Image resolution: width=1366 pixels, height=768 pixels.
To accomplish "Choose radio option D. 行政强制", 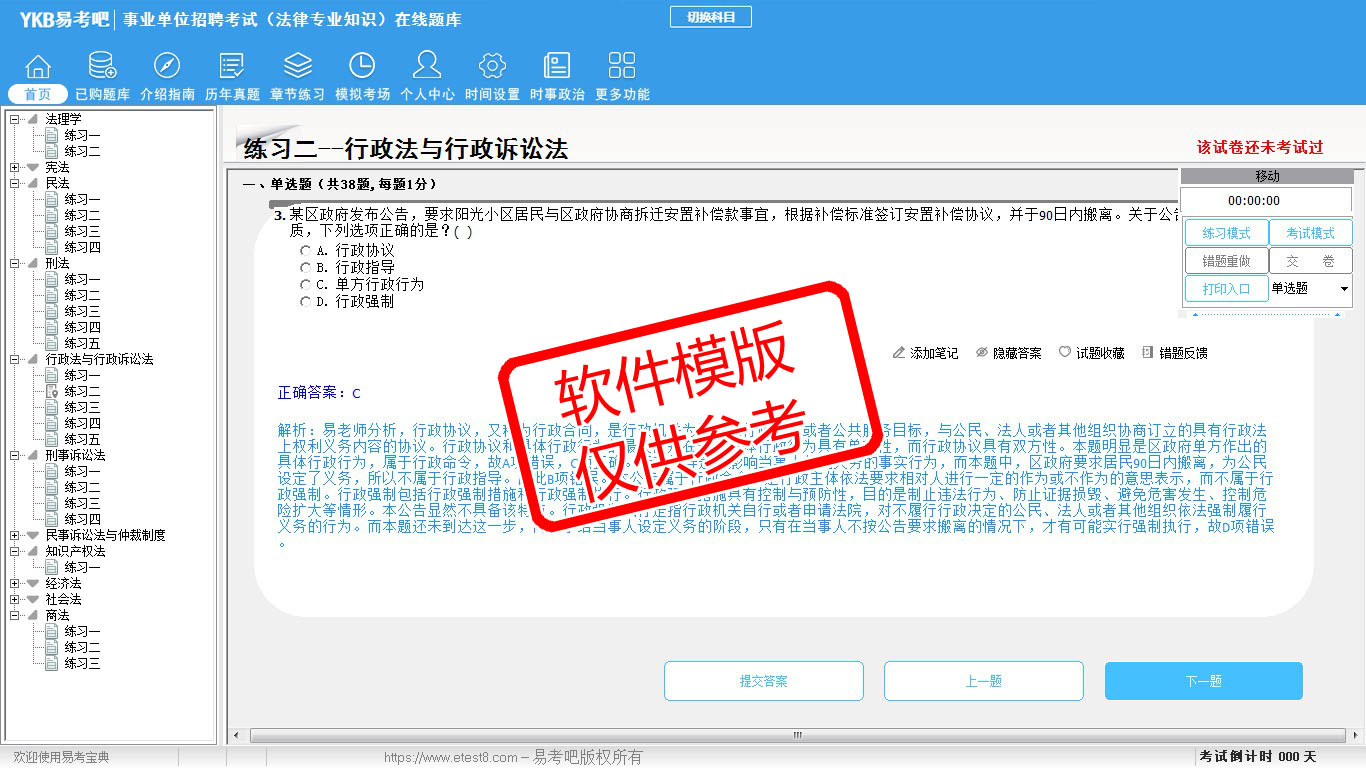I will (306, 302).
